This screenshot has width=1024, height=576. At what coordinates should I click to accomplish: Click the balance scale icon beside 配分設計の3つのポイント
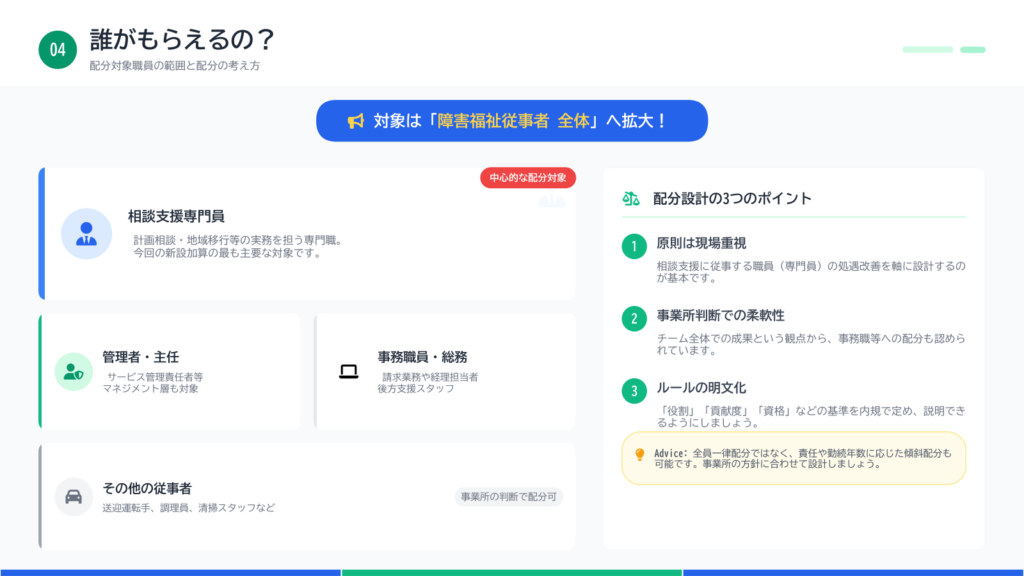(630, 198)
